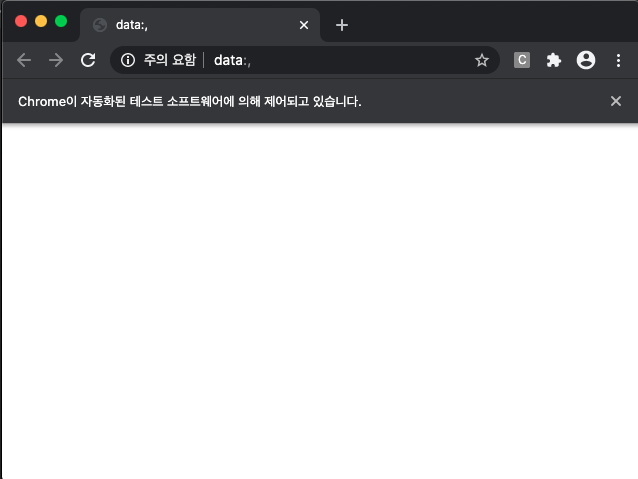Click the Chrome이 자동화된 테스트 message text
This screenshot has width=638, height=479.
click(190, 101)
